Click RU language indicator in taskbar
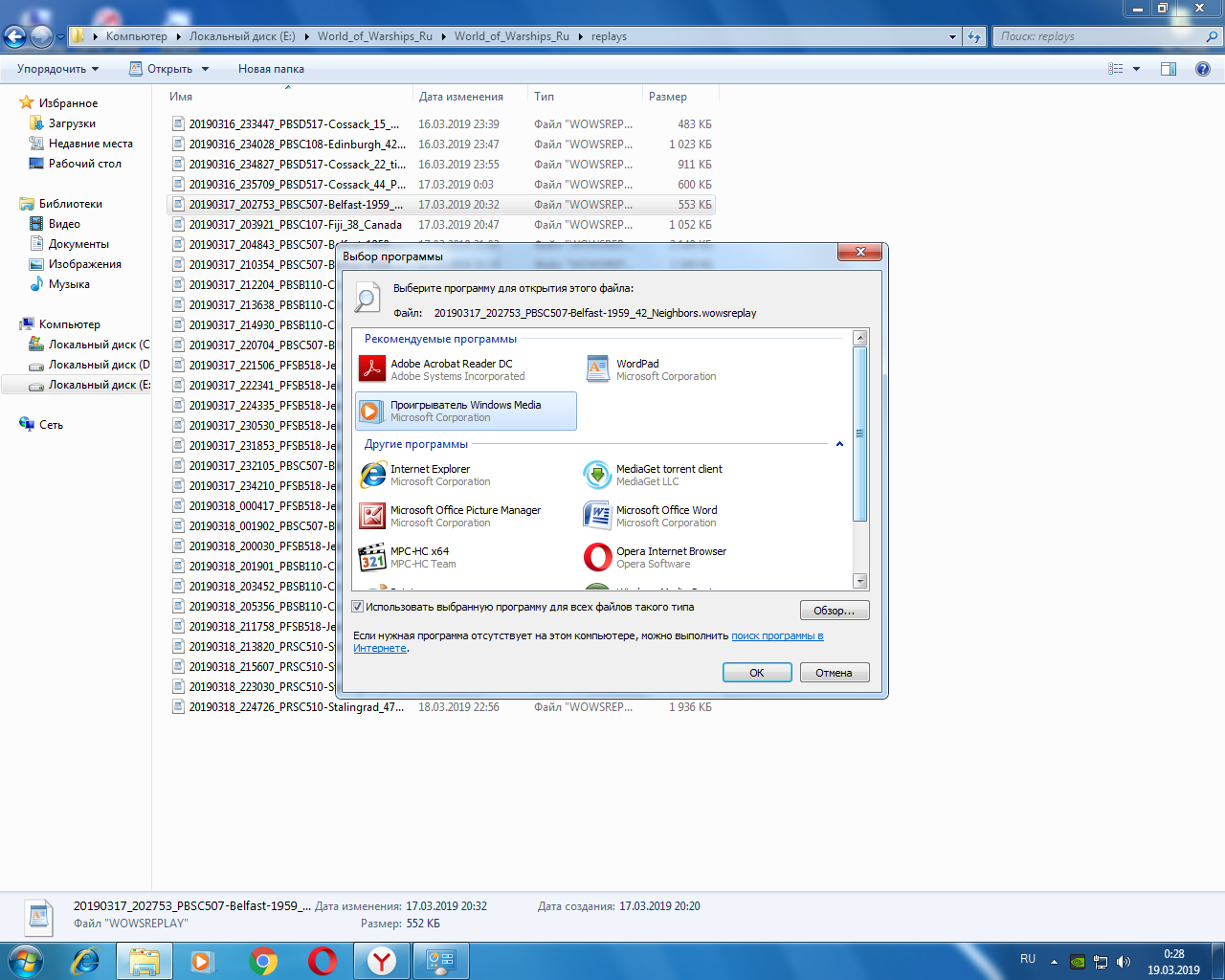This screenshot has width=1225, height=980. 1028,959
